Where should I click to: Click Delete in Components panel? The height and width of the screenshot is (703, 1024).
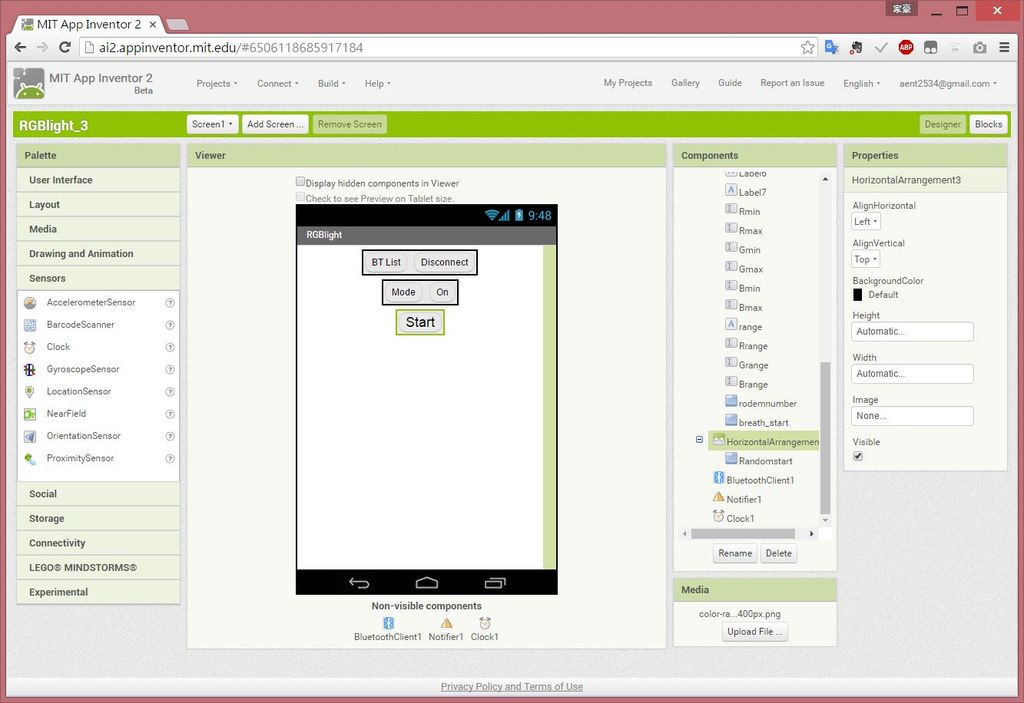tap(778, 553)
